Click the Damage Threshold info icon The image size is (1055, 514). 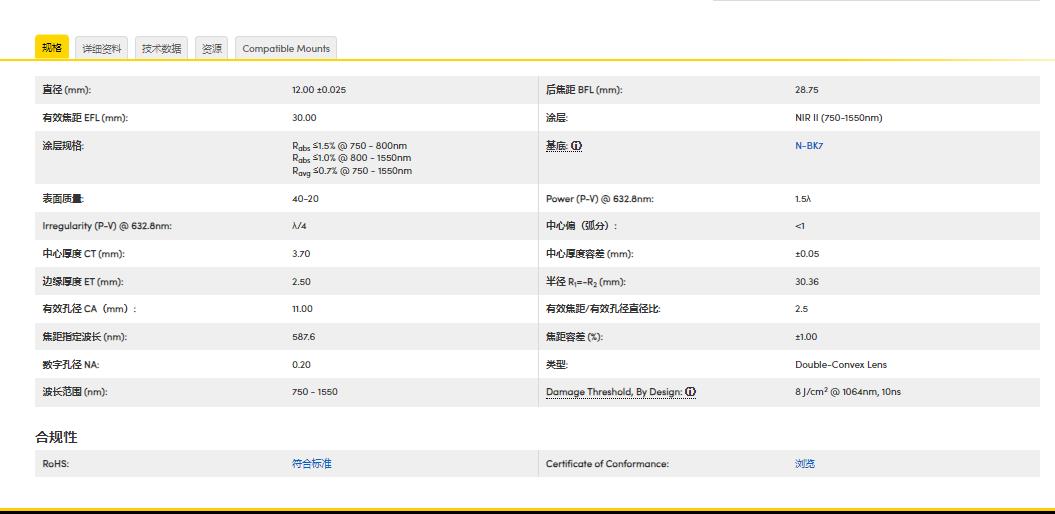tap(690, 392)
